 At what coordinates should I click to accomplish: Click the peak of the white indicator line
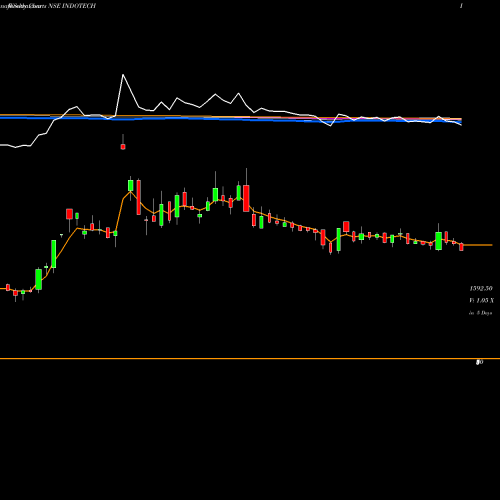[123, 75]
